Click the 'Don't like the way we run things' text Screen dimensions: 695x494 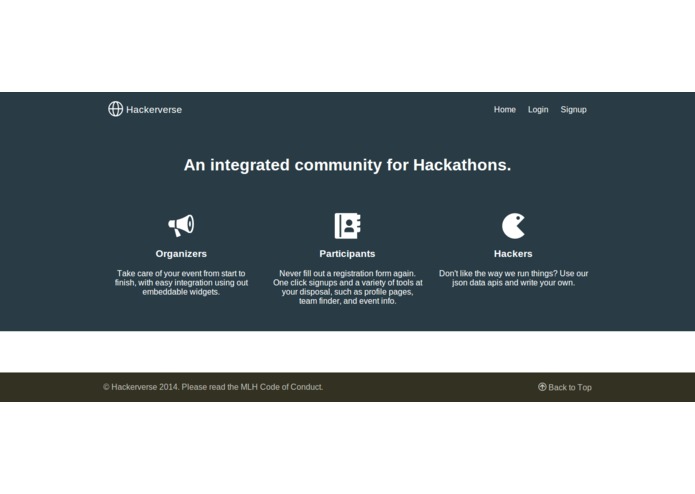point(513,278)
